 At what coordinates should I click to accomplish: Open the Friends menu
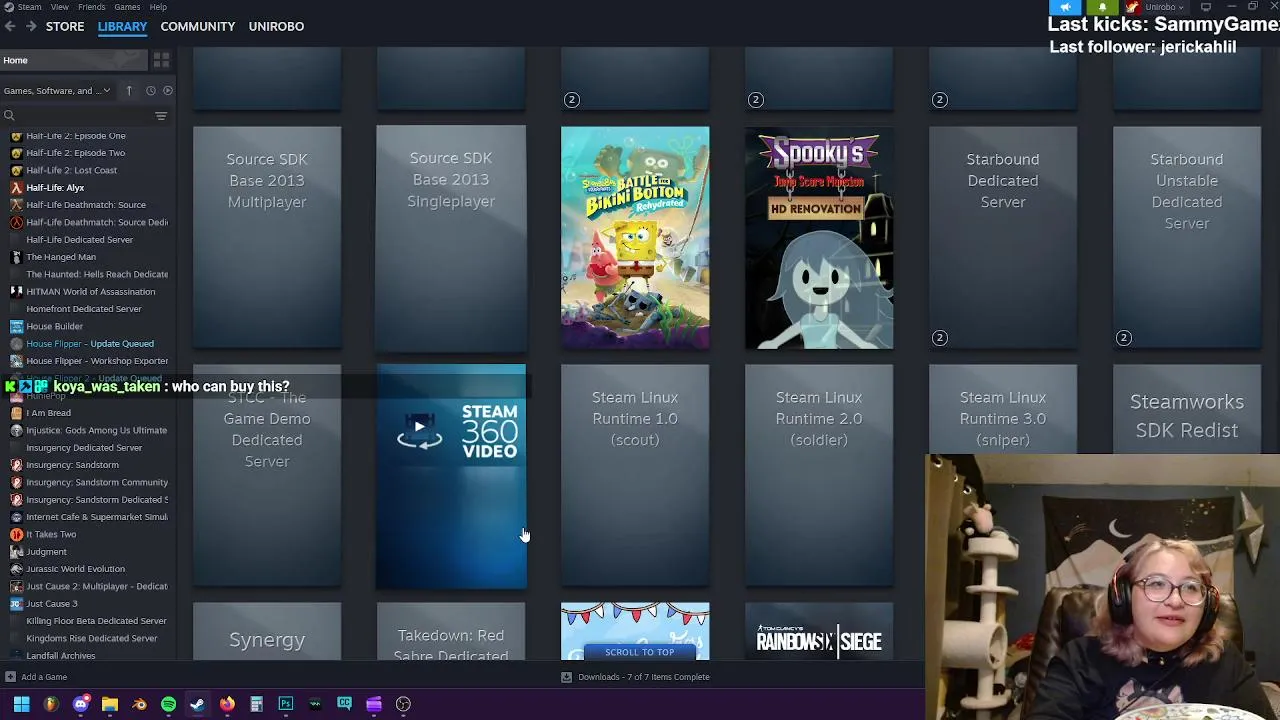[92, 7]
